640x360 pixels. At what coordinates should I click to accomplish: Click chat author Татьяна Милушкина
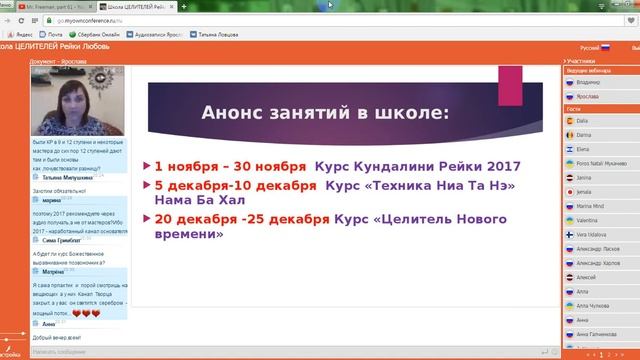point(67,178)
